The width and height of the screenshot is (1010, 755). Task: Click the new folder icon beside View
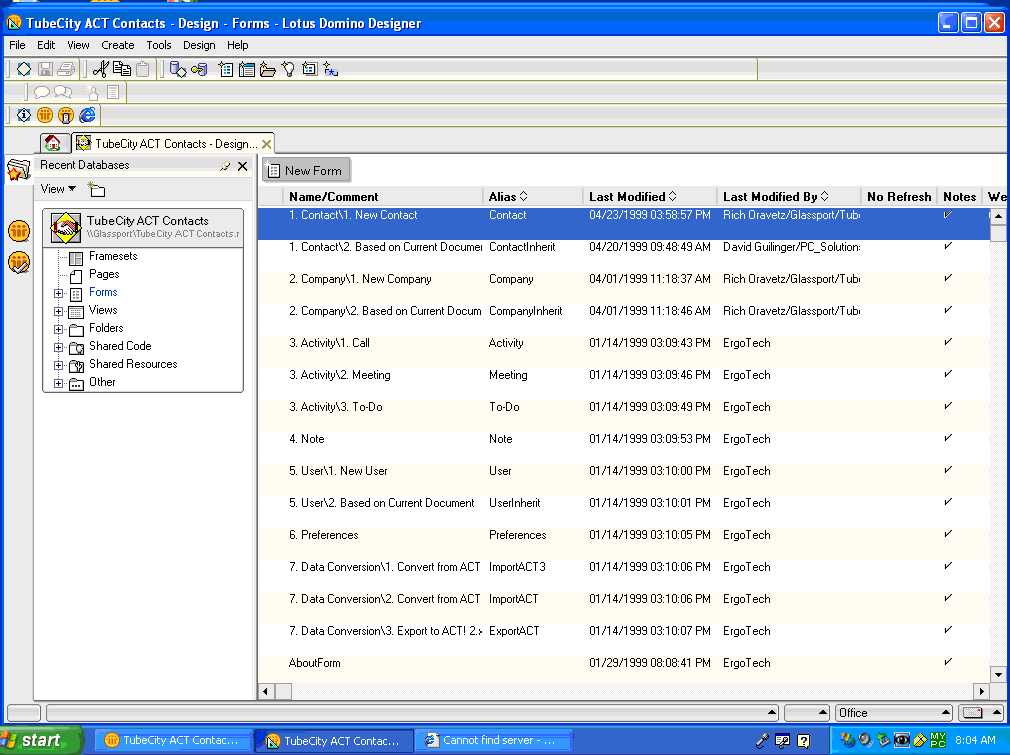coord(97,189)
